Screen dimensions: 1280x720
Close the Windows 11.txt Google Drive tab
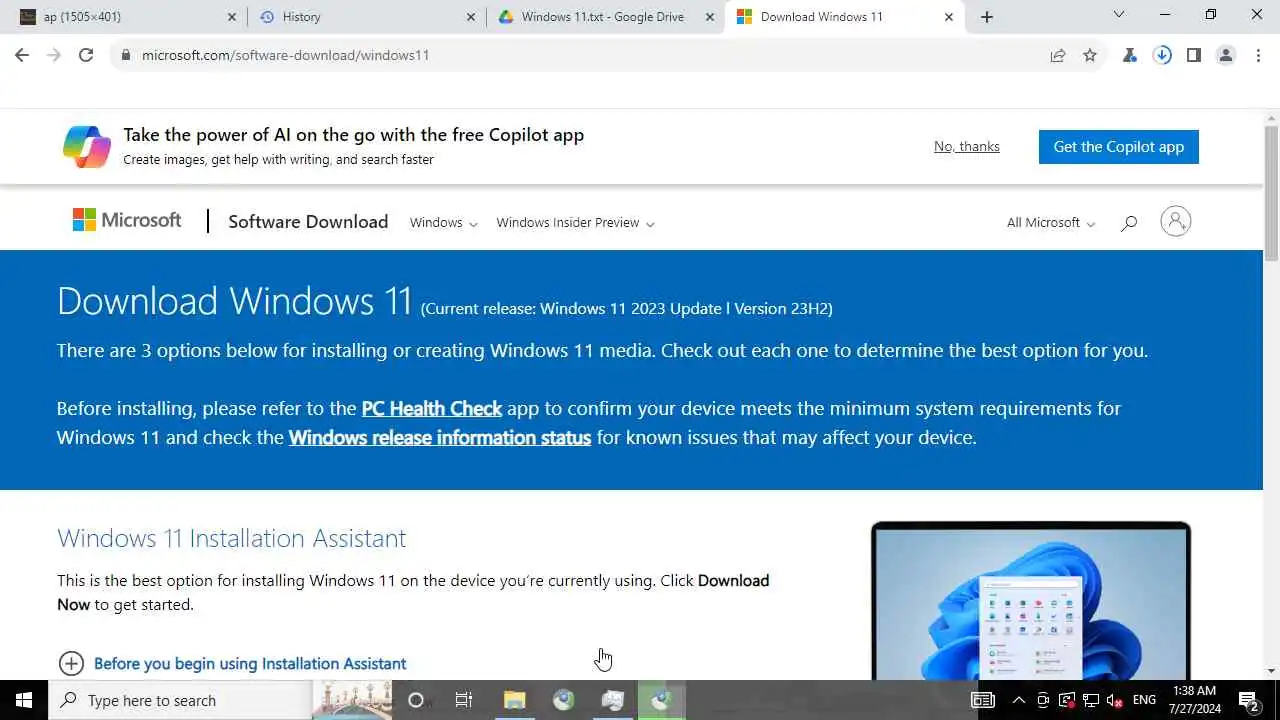(710, 17)
